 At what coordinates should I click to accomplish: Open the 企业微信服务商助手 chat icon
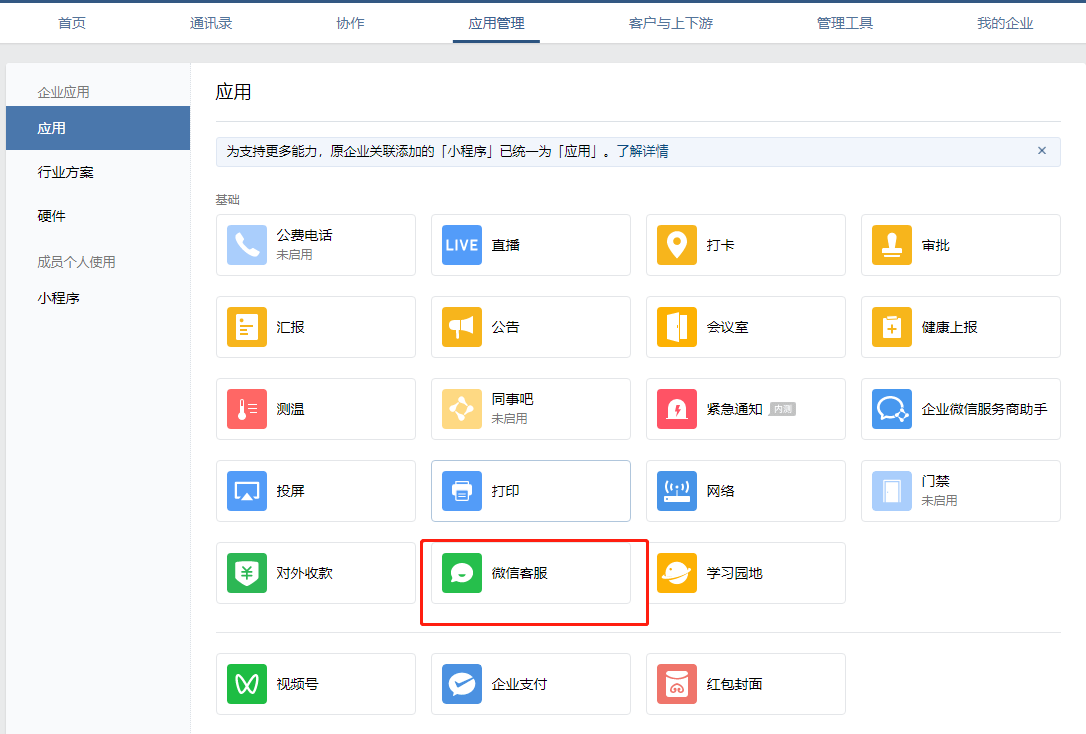(x=892, y=409)
